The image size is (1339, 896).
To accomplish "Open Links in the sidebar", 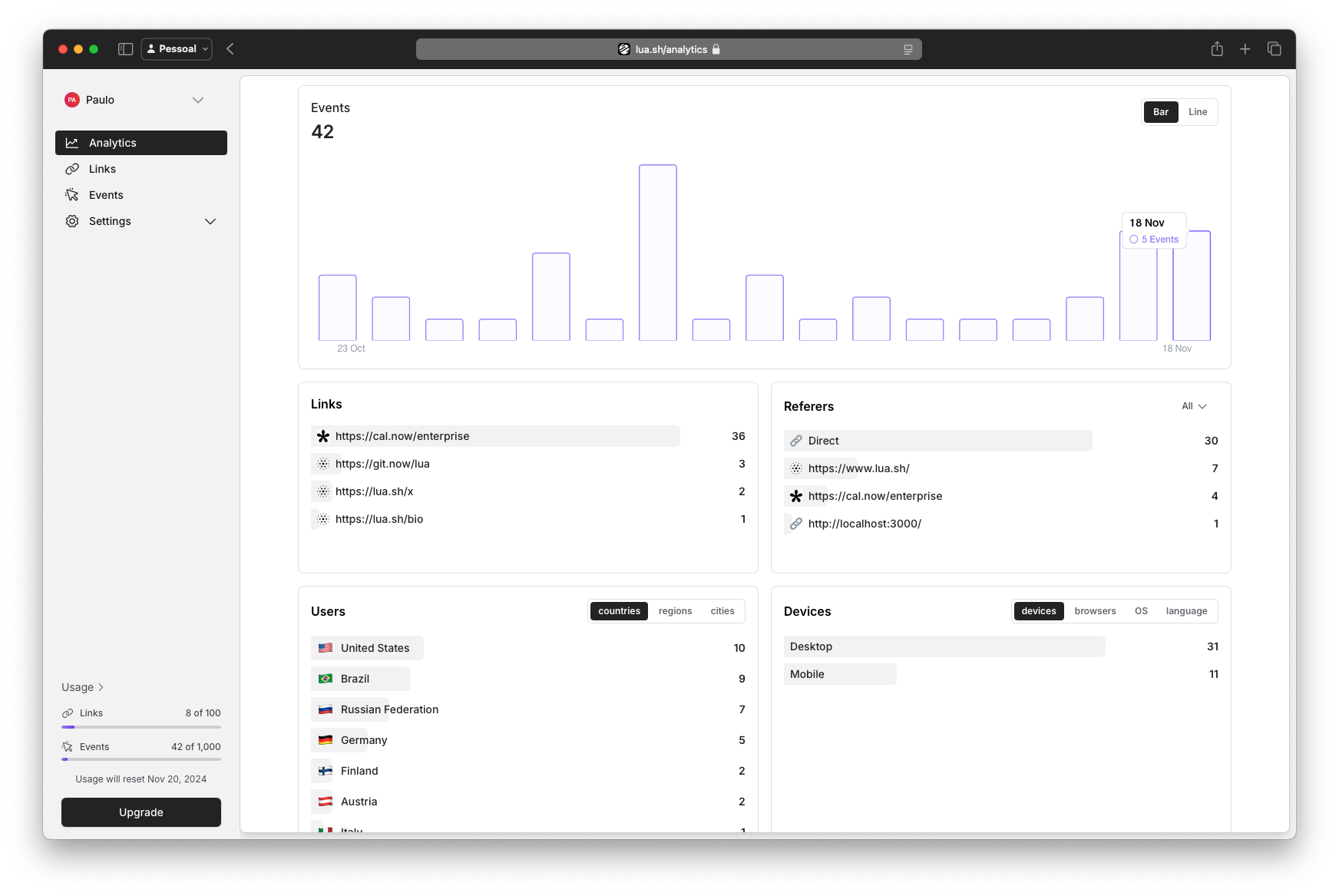I will [141, 169].
